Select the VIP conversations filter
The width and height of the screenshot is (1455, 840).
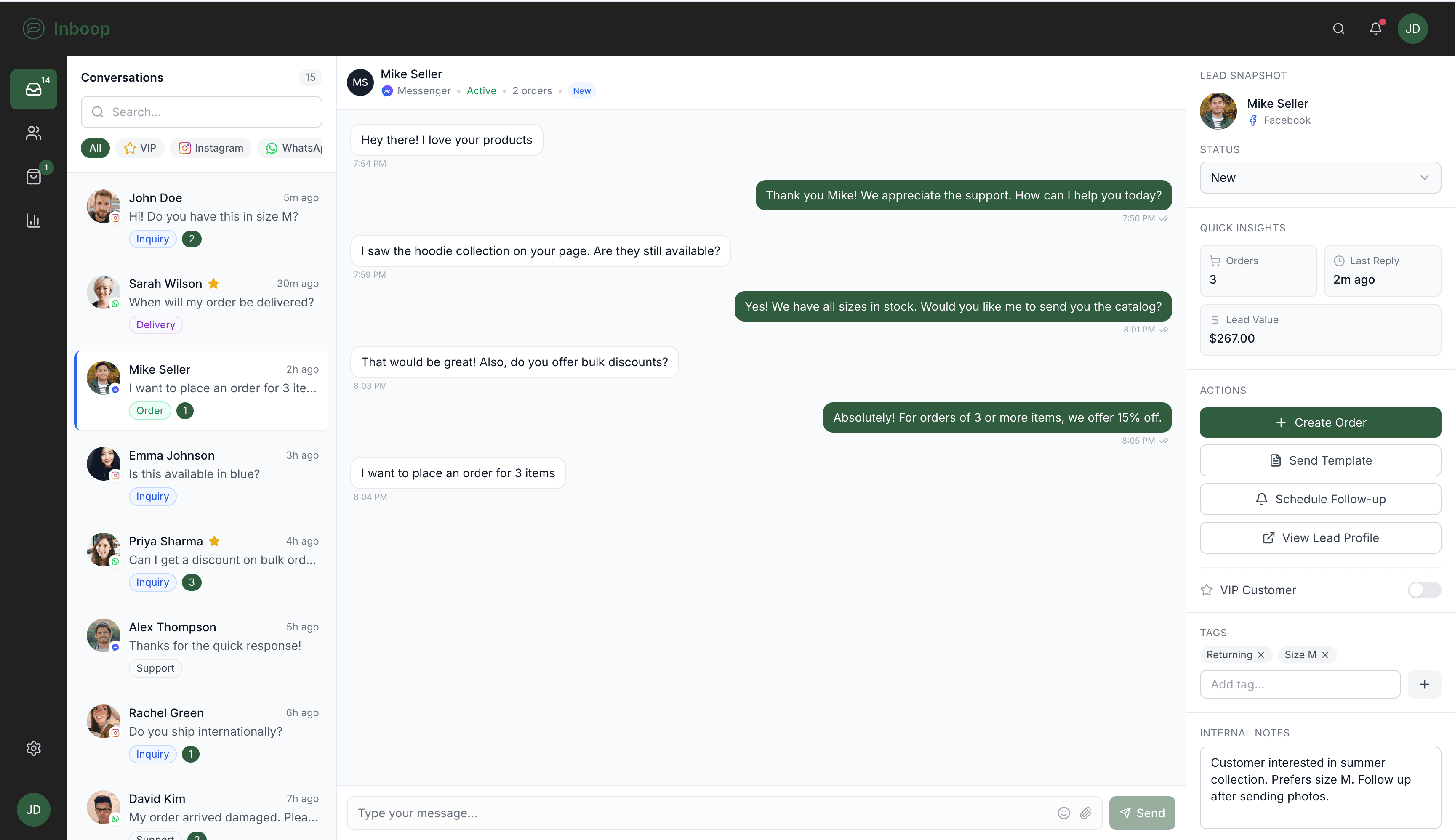[139, 148]
